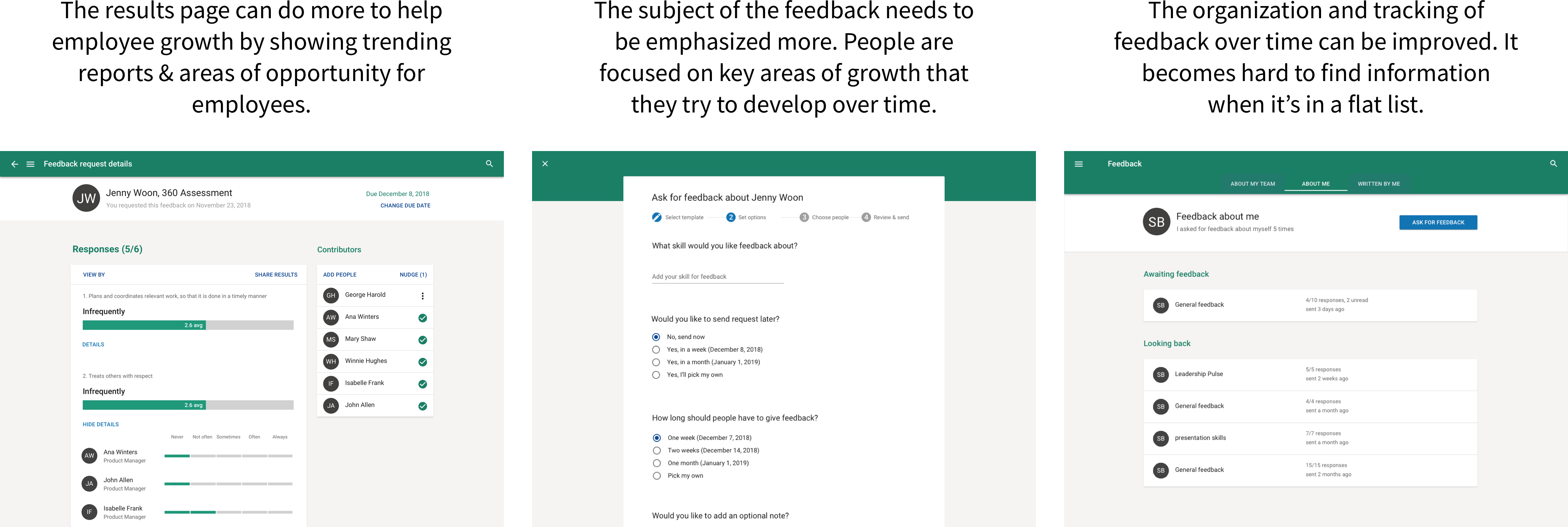Image resolution: width=1568 pixels, height=527 pixels.
Task: Click the search icon in the Feedback header
Action: (x=1553, y=164)
